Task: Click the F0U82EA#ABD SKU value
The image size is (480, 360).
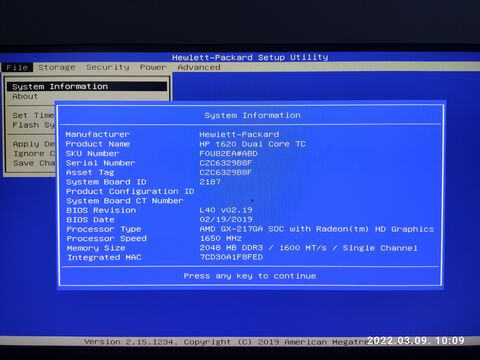Action: 228,154
